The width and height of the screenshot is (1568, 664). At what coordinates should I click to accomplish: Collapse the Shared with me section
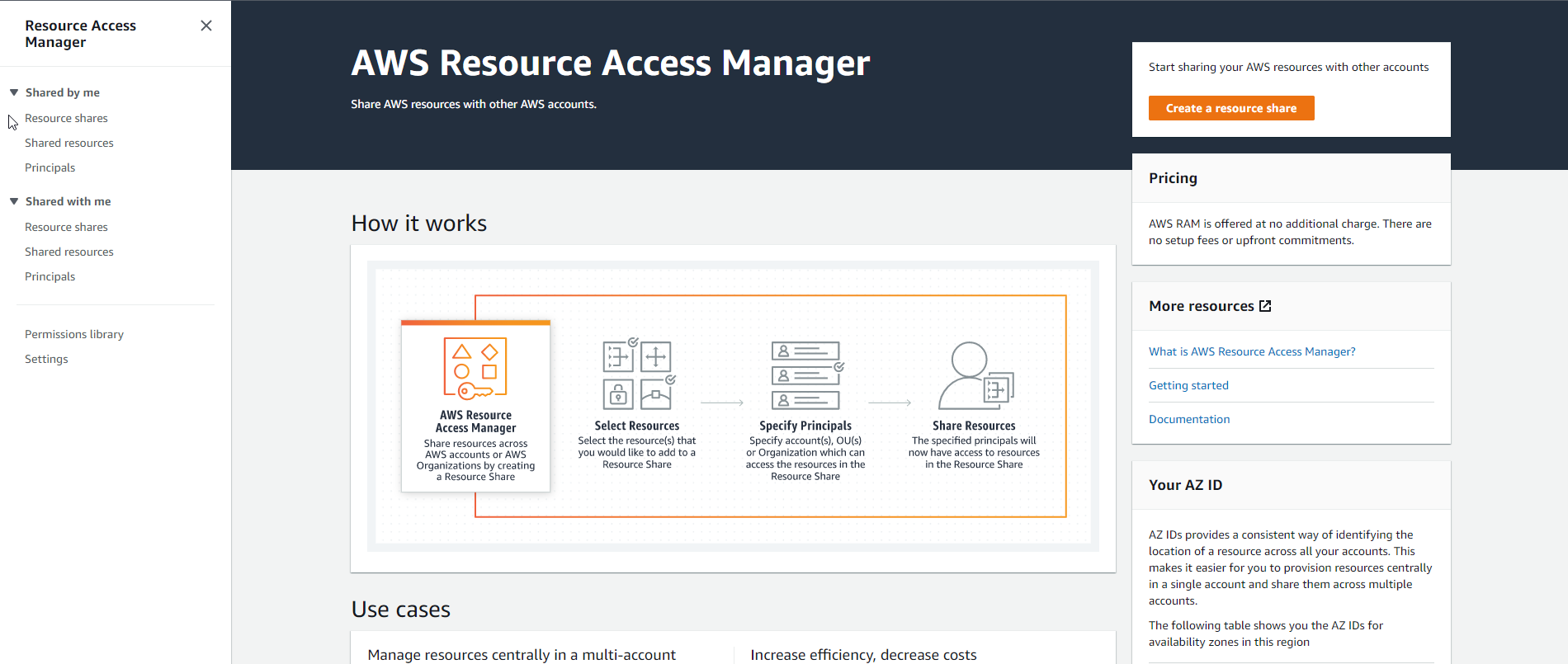click(x=14, y=201)
